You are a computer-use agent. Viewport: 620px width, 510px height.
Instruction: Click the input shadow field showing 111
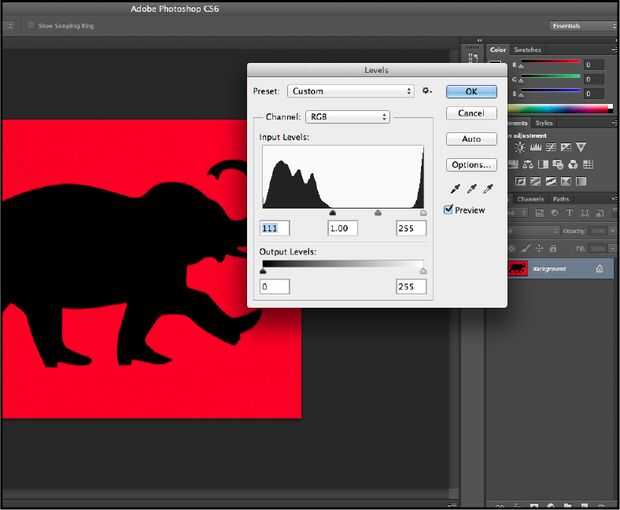click(274, 228)
